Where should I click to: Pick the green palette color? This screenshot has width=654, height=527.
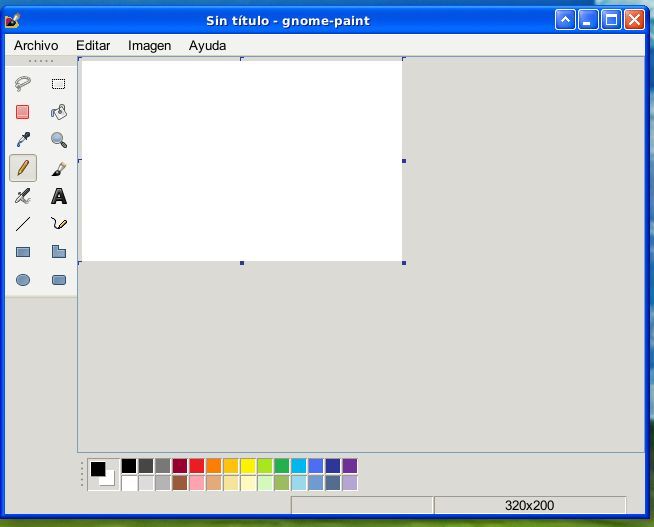click(x=282, y=466)
